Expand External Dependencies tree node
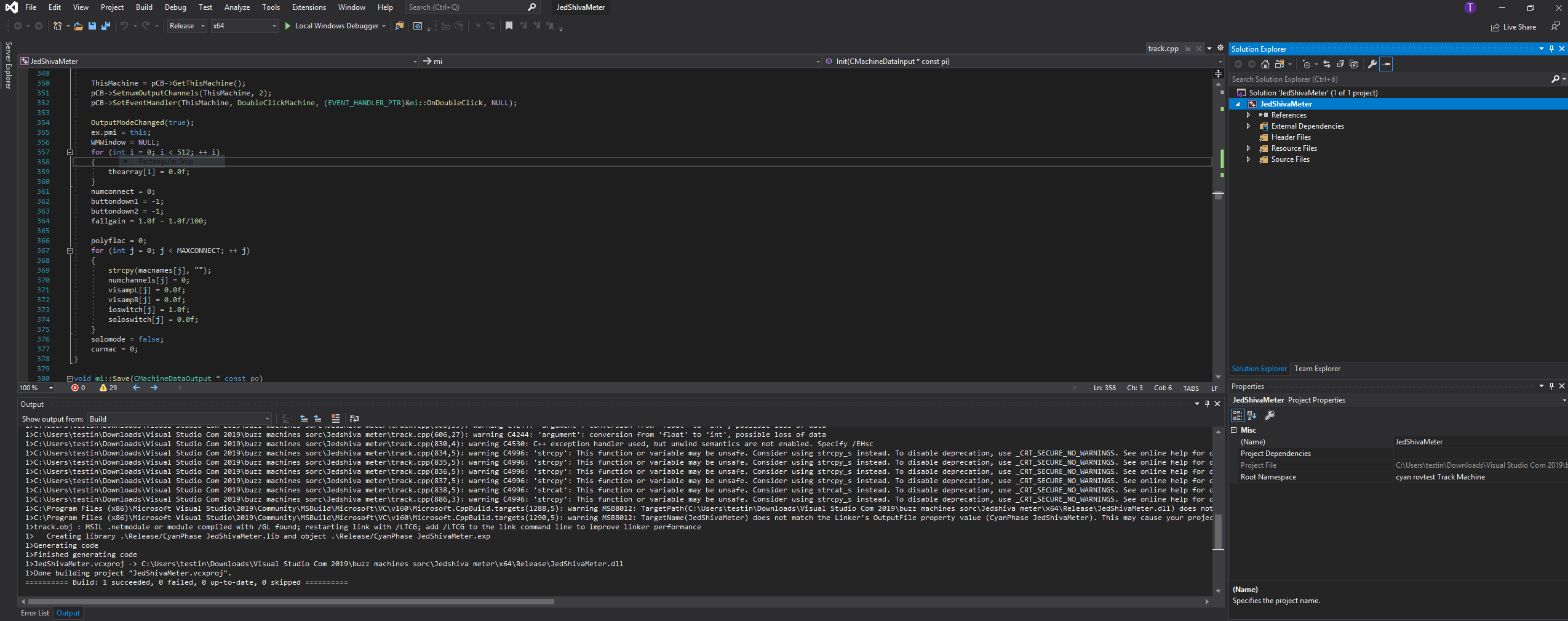Screen dimensions: 1568x621 click(1248, 126)
